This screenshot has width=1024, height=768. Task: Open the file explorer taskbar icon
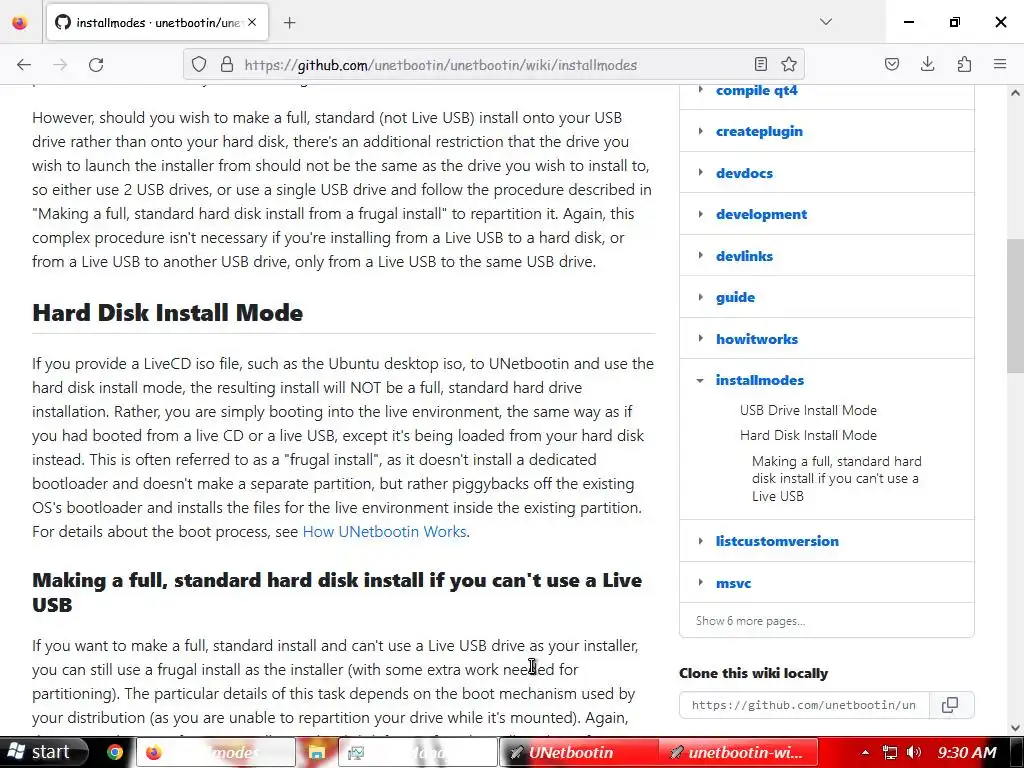pyautogui.click(x=317, y=752)
